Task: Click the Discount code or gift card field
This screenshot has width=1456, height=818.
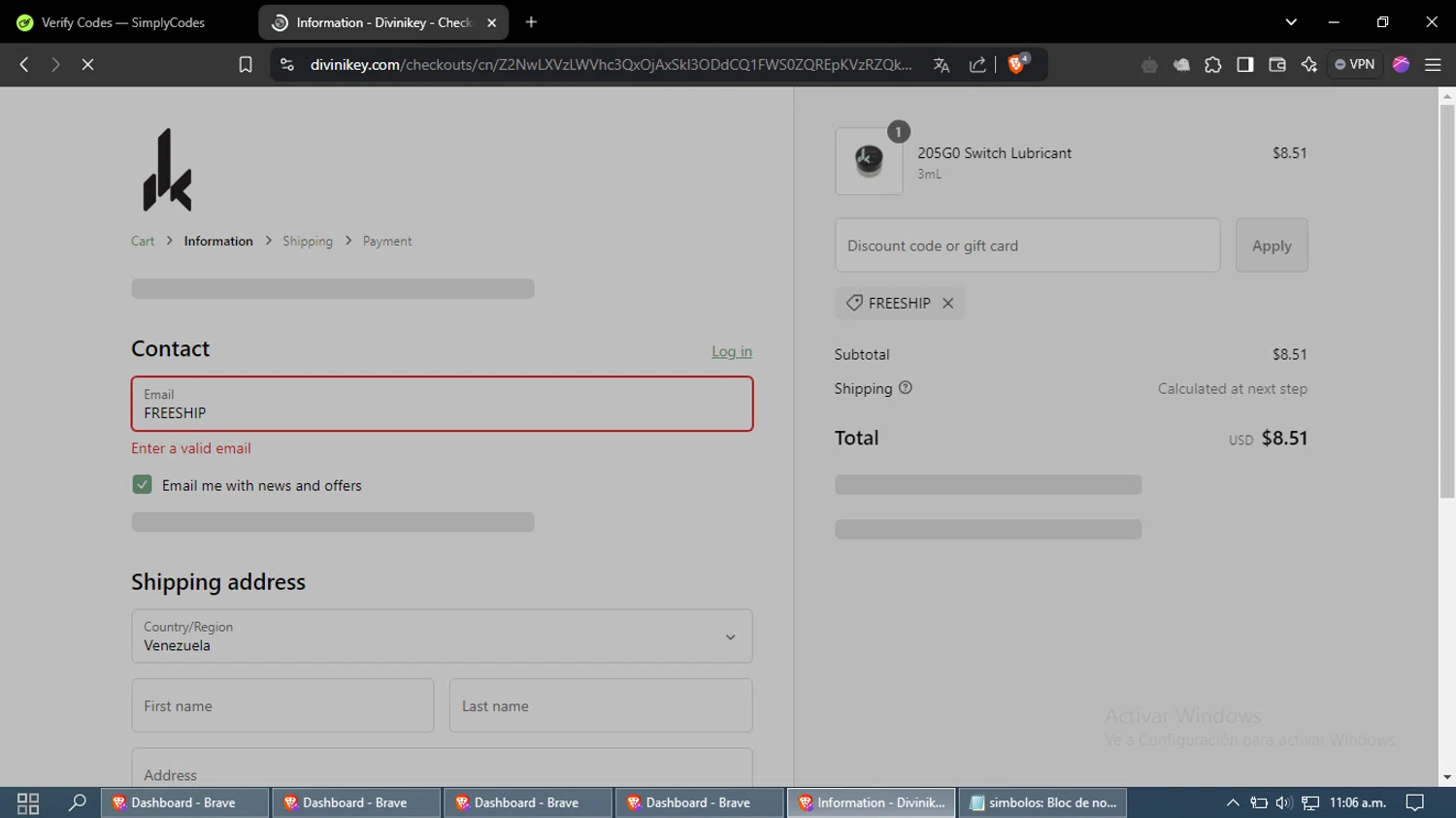Action: tap(1027, 245)
